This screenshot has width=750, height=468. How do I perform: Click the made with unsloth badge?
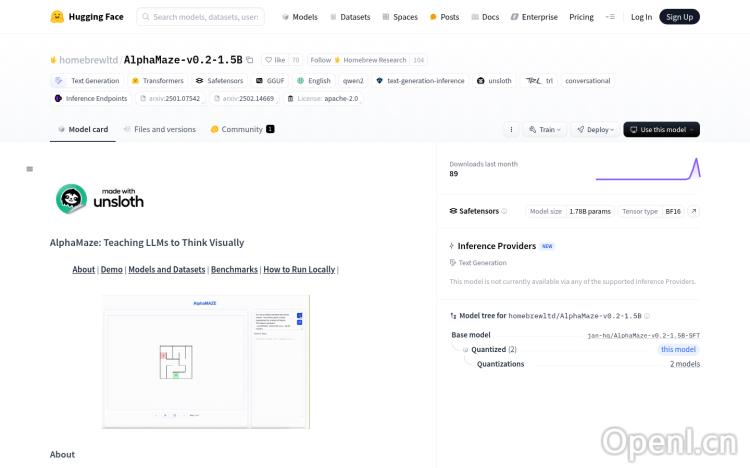coord(100,200)
